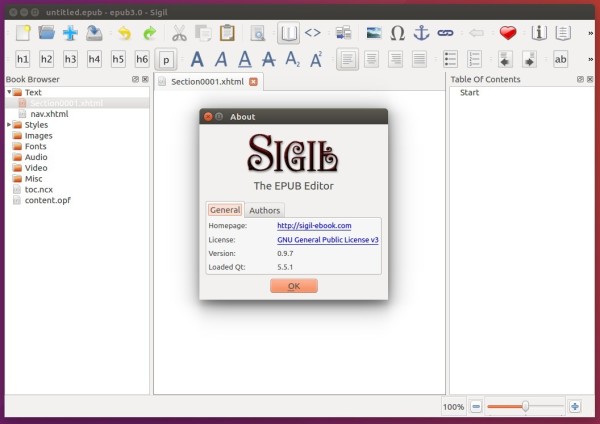
Task: Collapse the Text folder
Action: click(x=9, y=92)
